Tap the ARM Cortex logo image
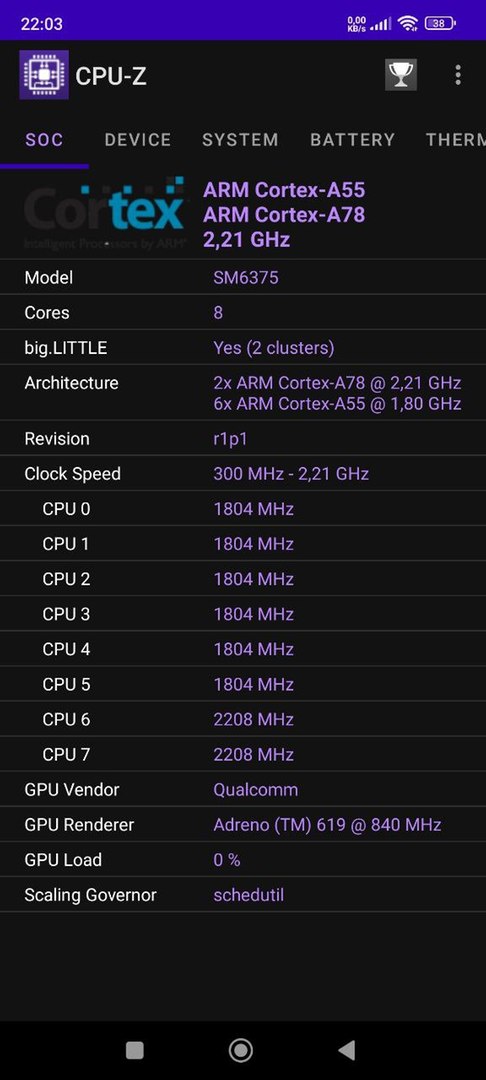 (105, 214)
